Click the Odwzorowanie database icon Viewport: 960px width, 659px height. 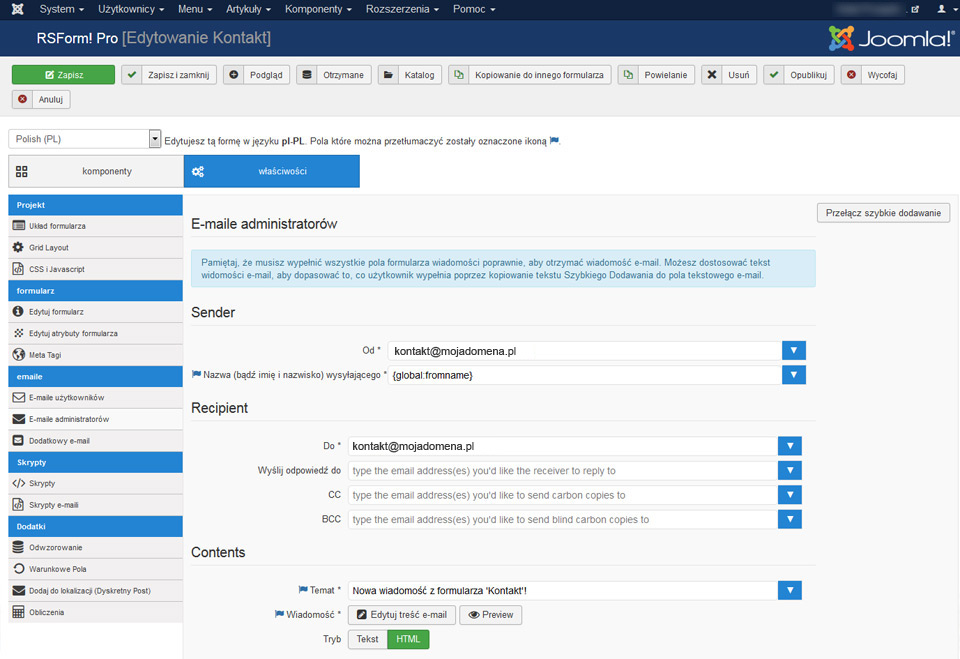pyautogui.click(x=18, y=547)
